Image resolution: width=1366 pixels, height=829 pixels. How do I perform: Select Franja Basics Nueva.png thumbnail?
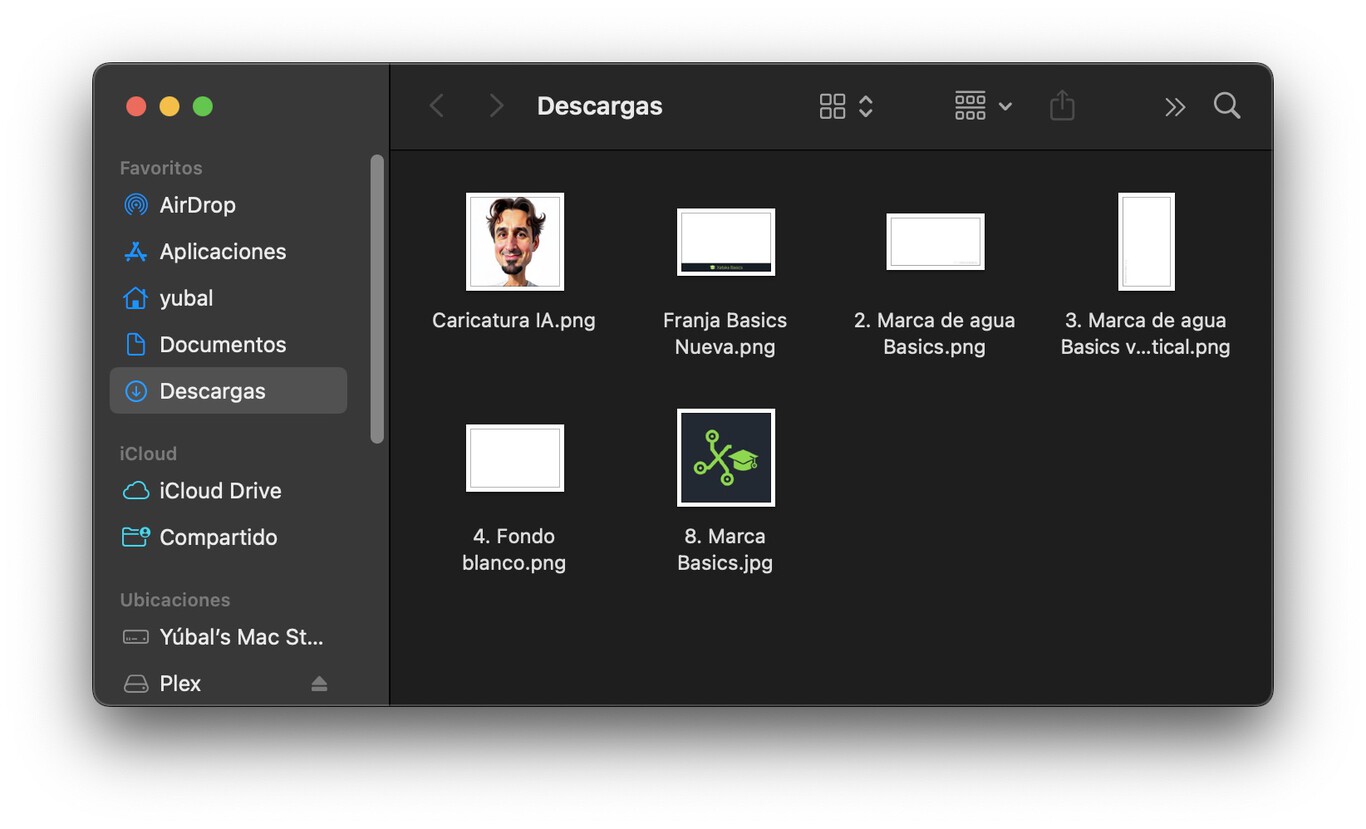(726, 241)
